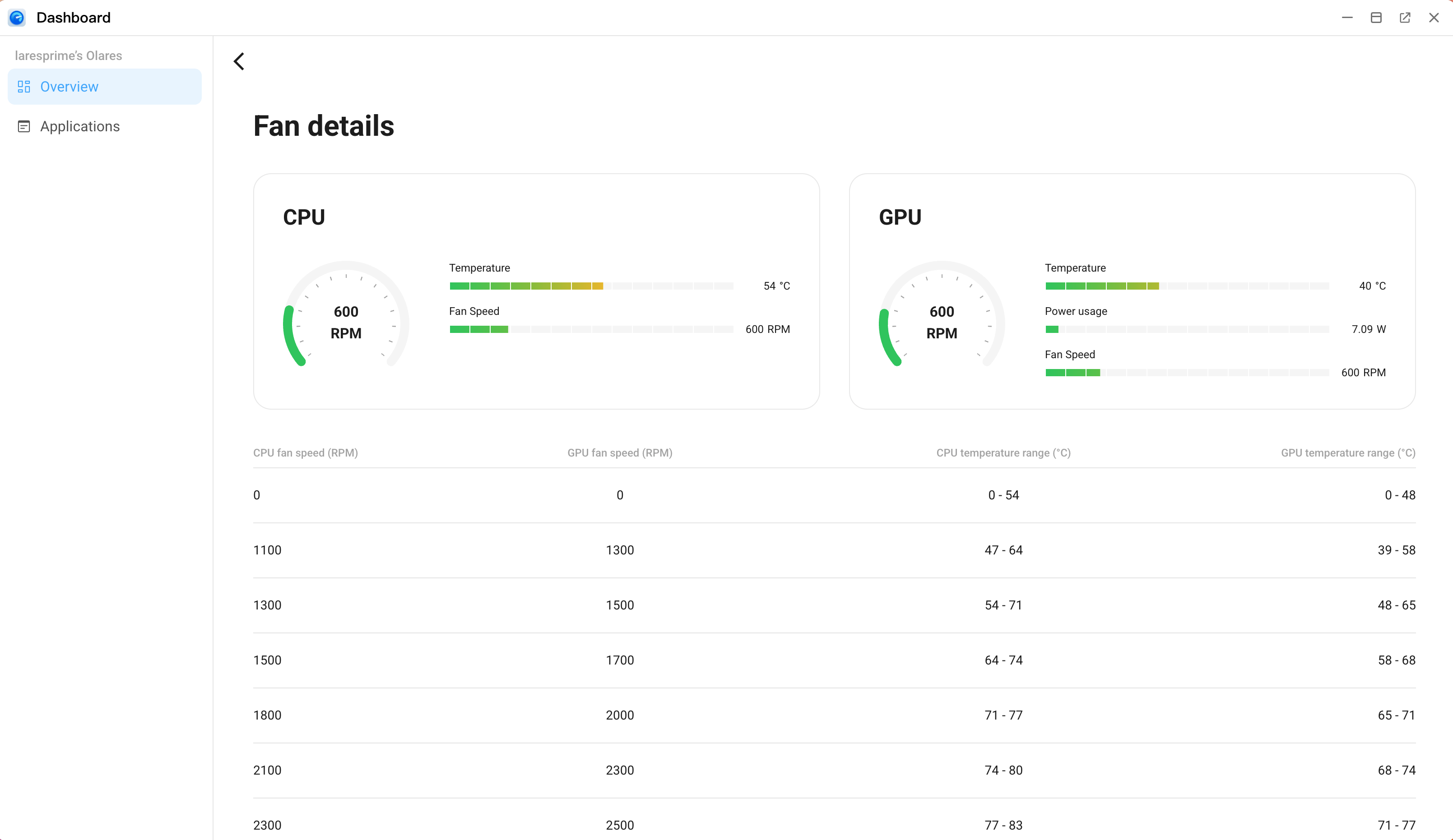Screen dimensions: 1453x840
Task: Select the Overview grid icon in sidebar
Action: (23, 87)
